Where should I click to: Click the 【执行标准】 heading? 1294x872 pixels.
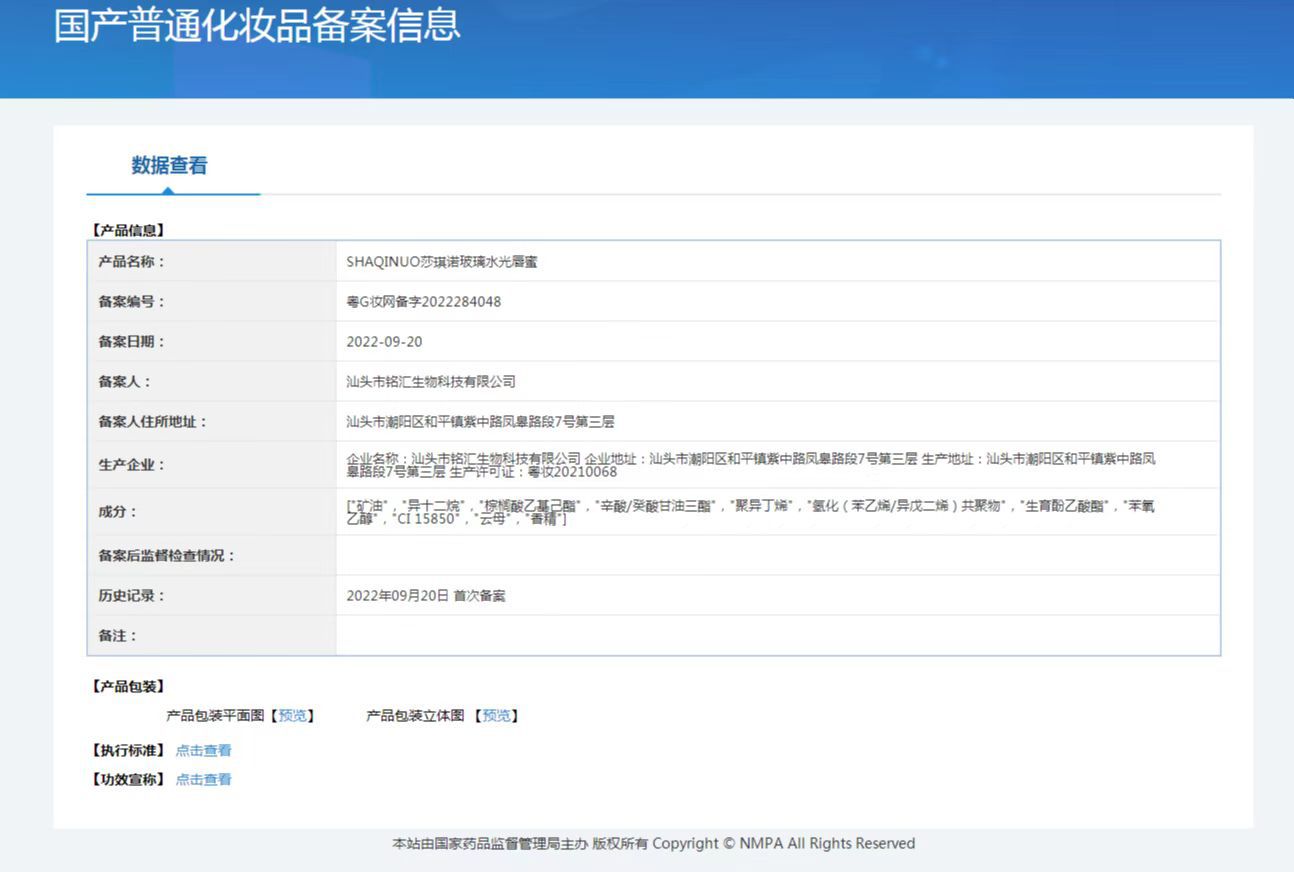tap(127, 751)
